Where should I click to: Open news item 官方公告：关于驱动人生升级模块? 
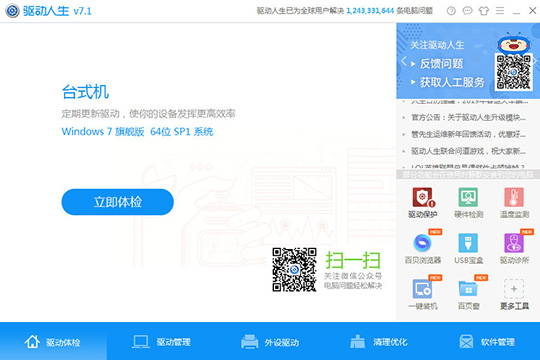(x=468, y=117)
